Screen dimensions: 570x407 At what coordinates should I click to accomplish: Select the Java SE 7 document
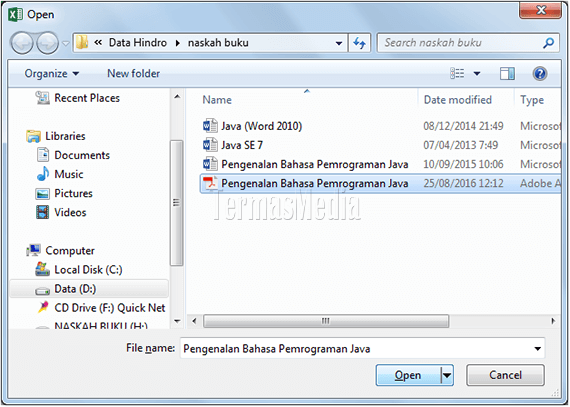click(242, 145)
